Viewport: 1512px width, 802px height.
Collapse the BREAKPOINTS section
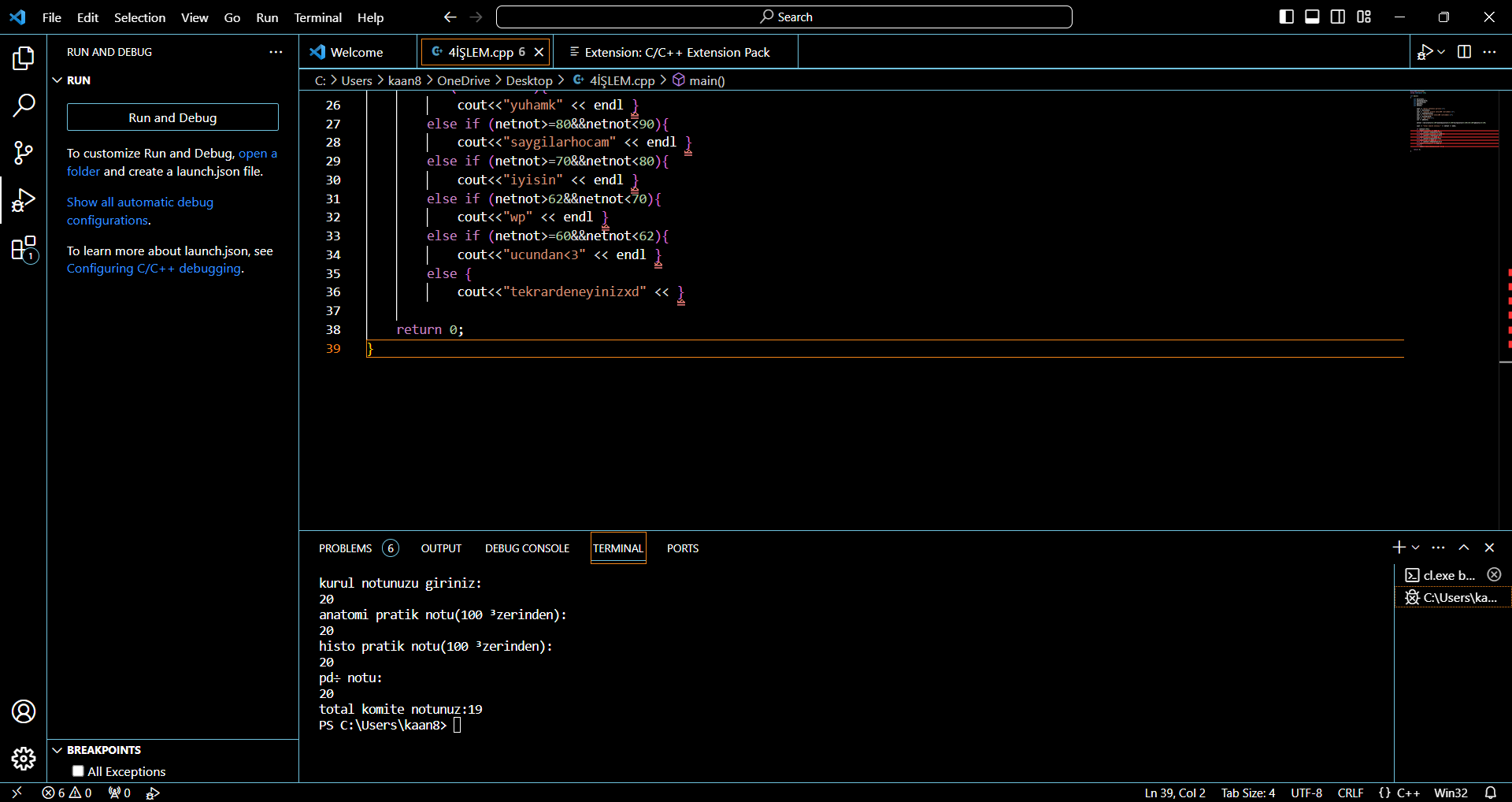(x=57, y=750)
